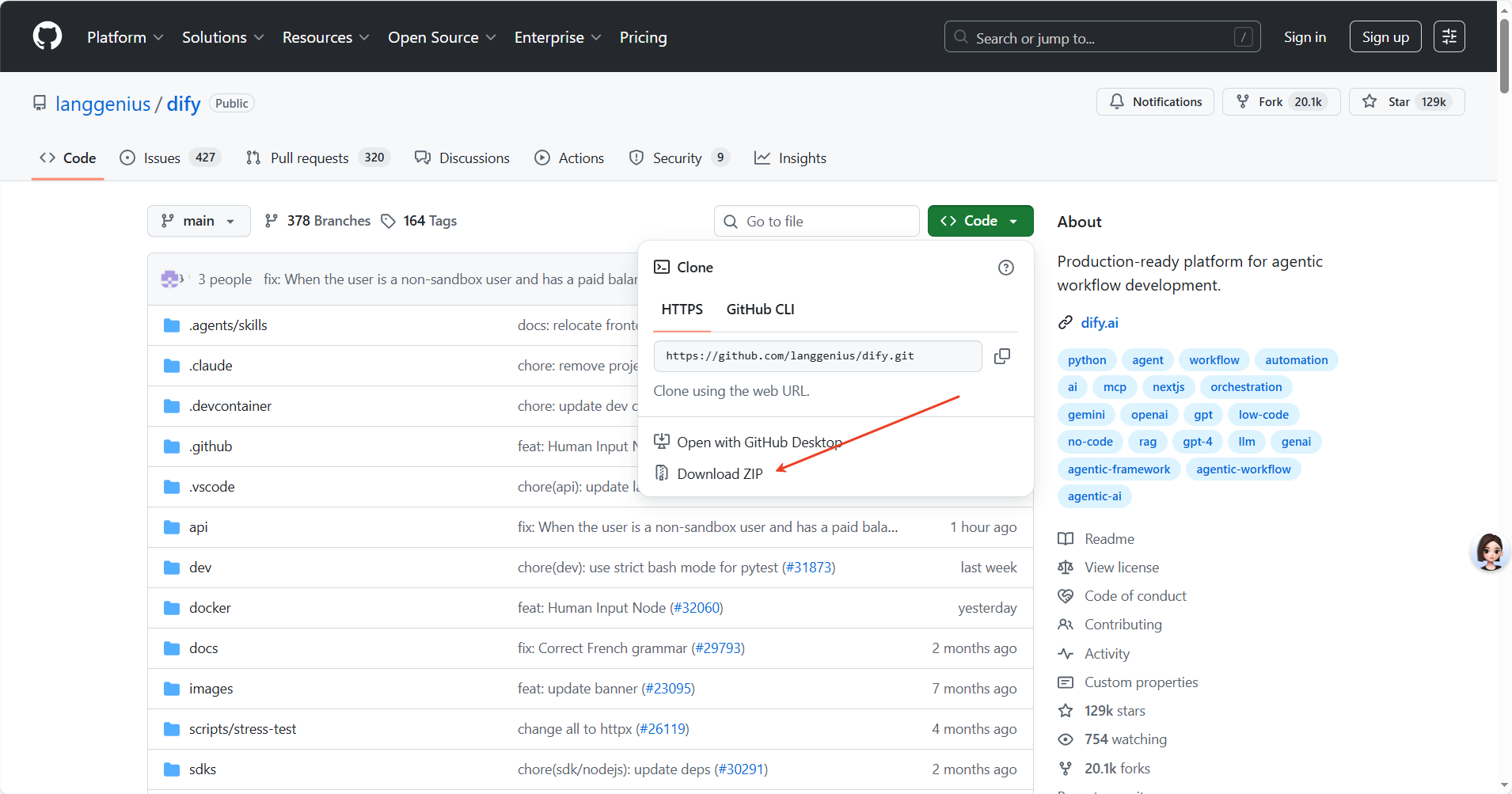The width and height of the screenshot is (1512, 794).
Task: Click the Sign in link
Action: pos(1305,37)
